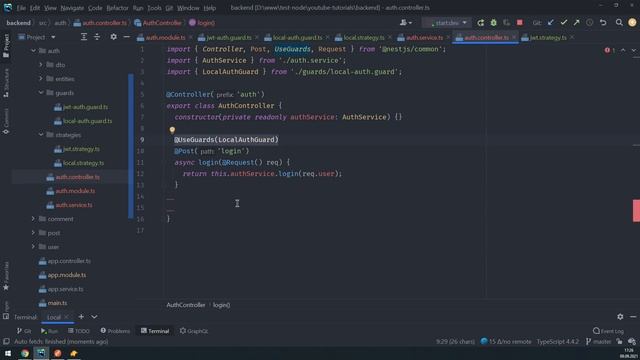Open Project panel settings gear
The image size is (640, 360).
113,37
